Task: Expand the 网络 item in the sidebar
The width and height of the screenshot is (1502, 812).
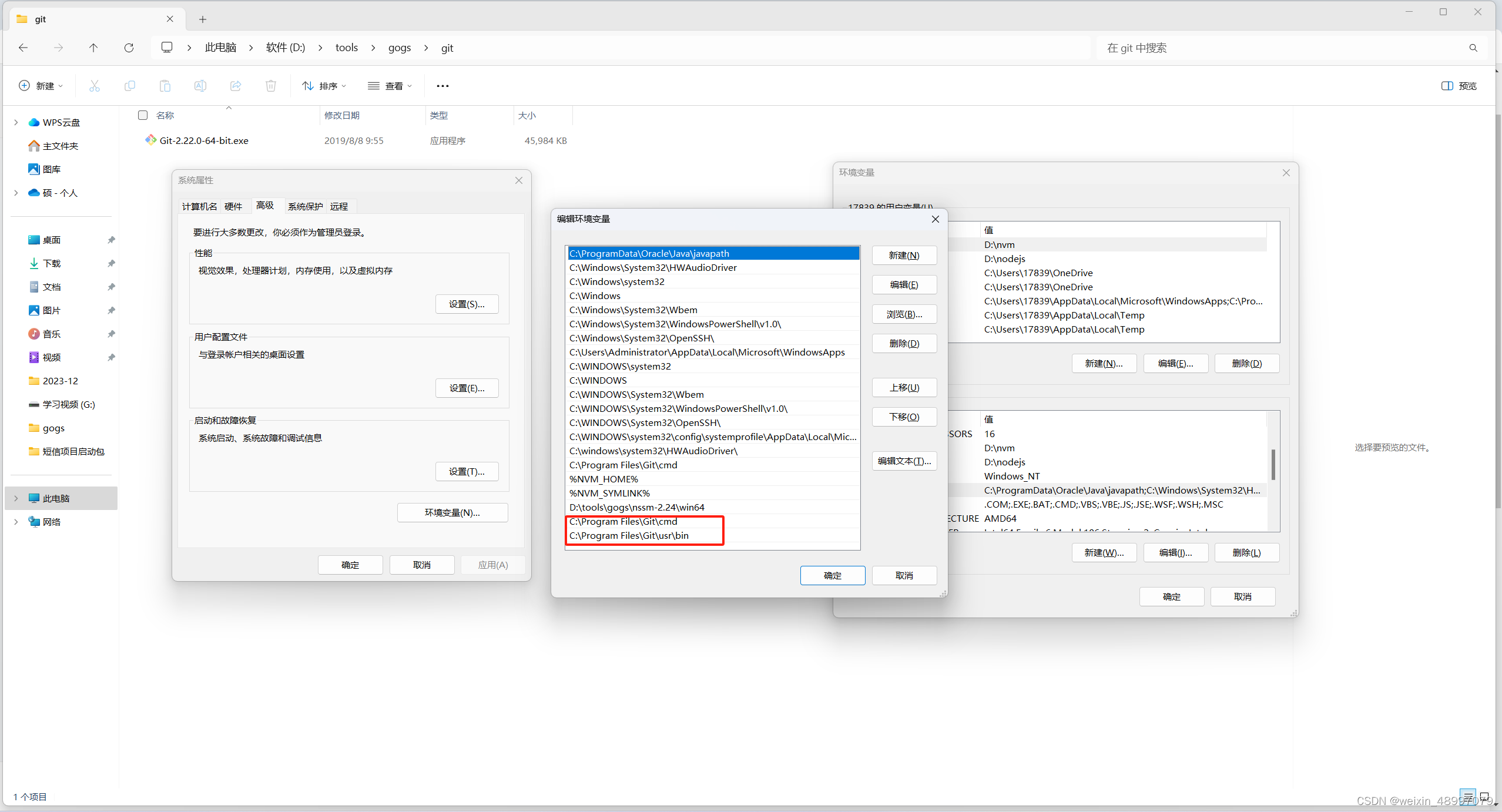Action: (16, 521)
